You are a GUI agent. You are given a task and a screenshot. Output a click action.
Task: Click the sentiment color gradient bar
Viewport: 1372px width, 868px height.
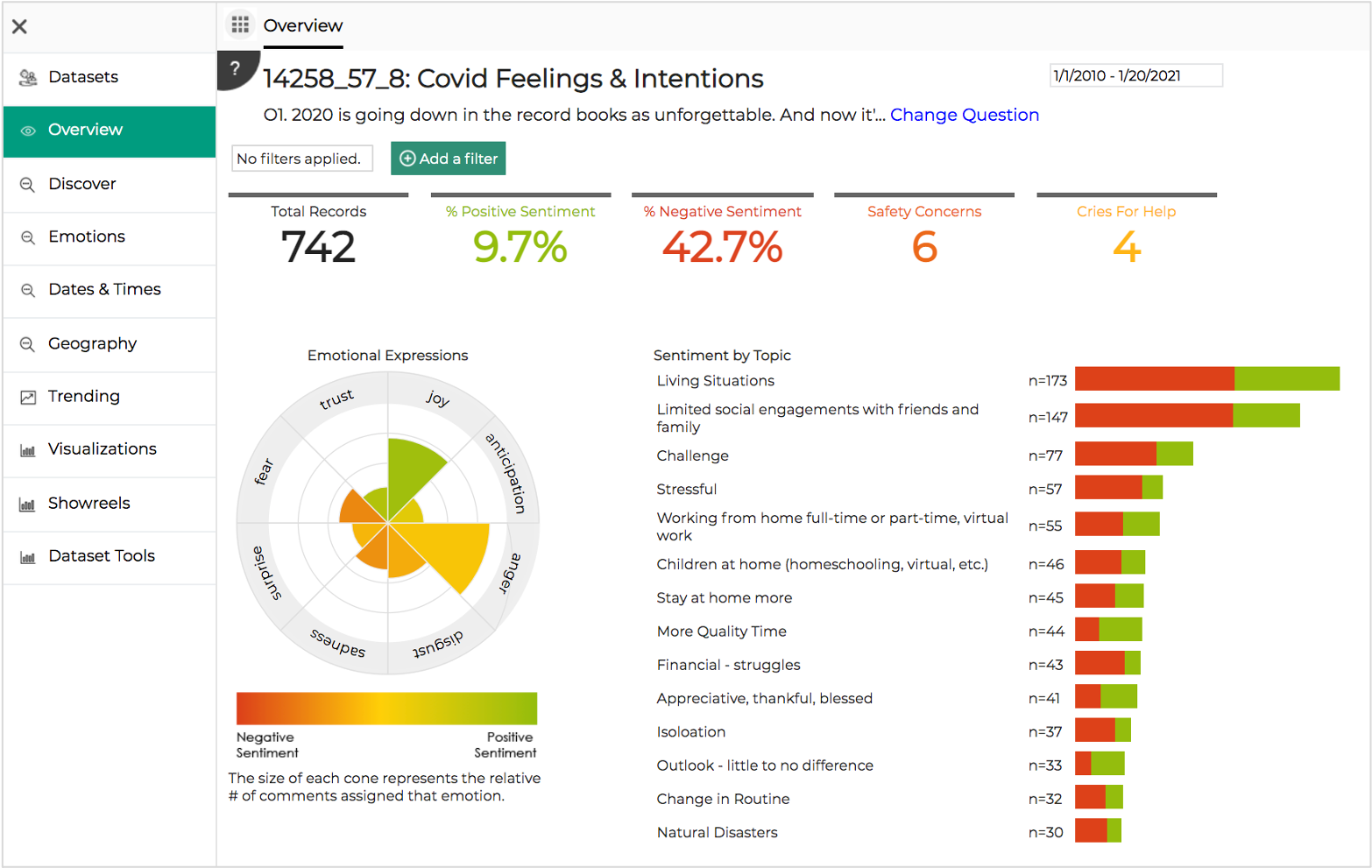point(386,708)
